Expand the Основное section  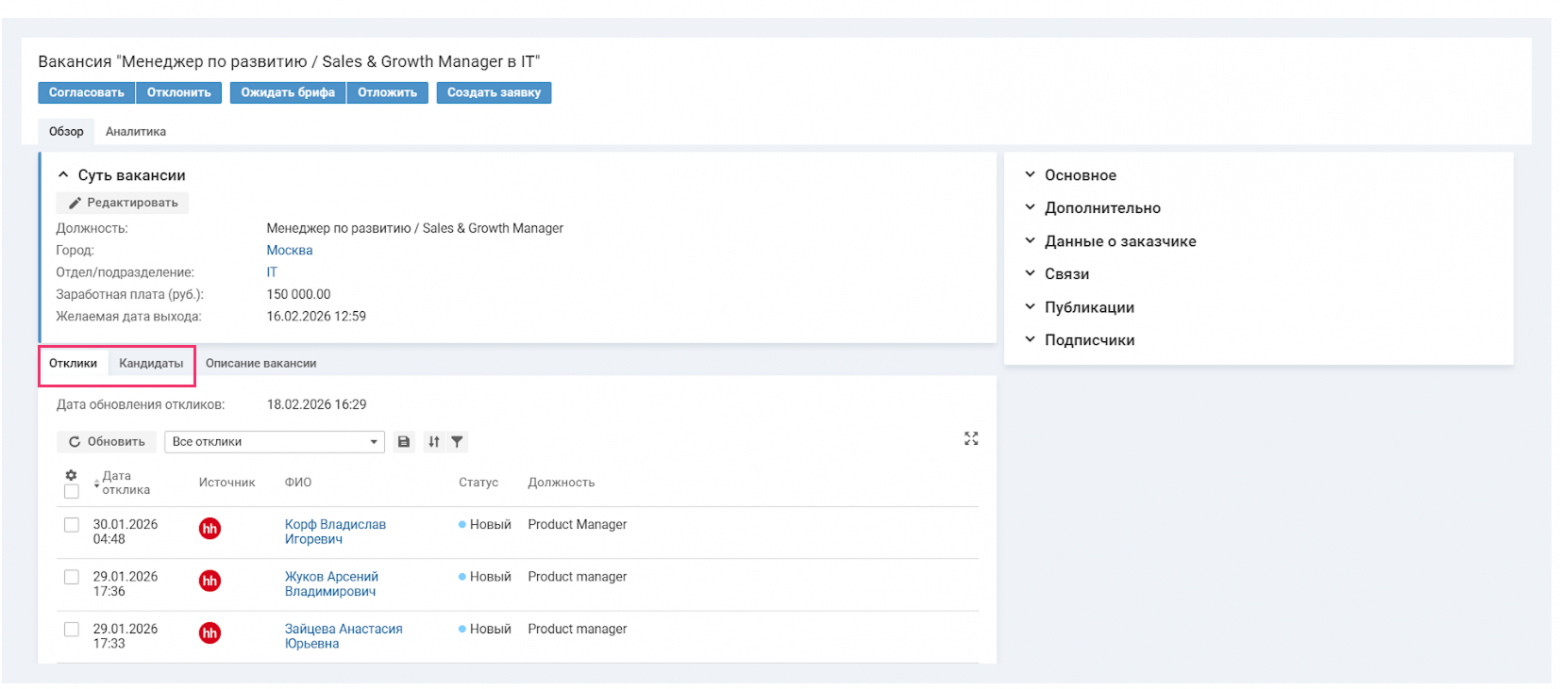tap(1080, 175)
